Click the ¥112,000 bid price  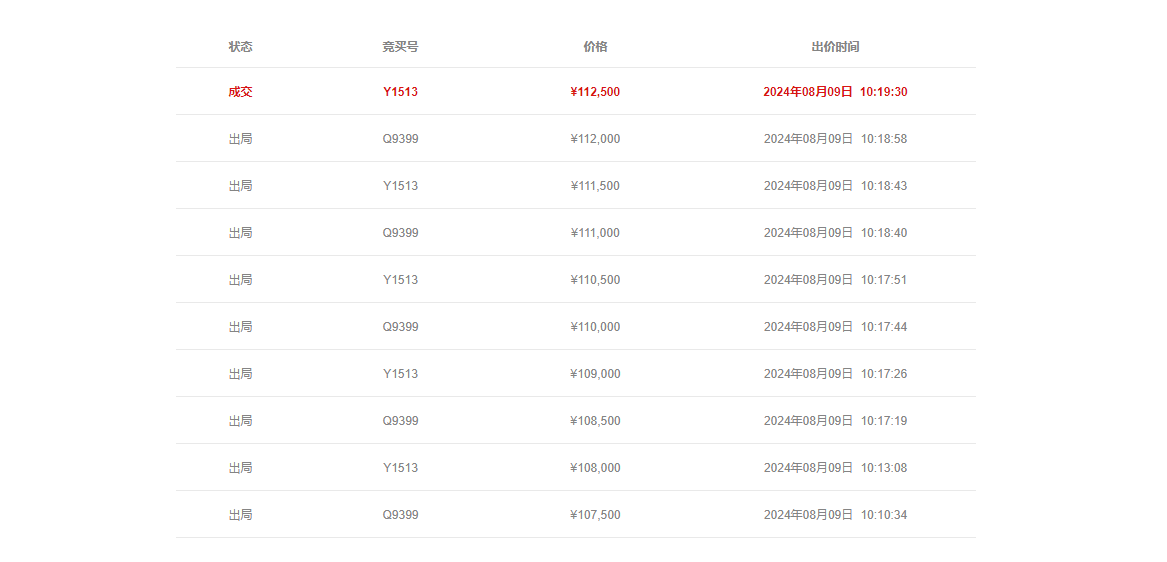pos(595,138)
